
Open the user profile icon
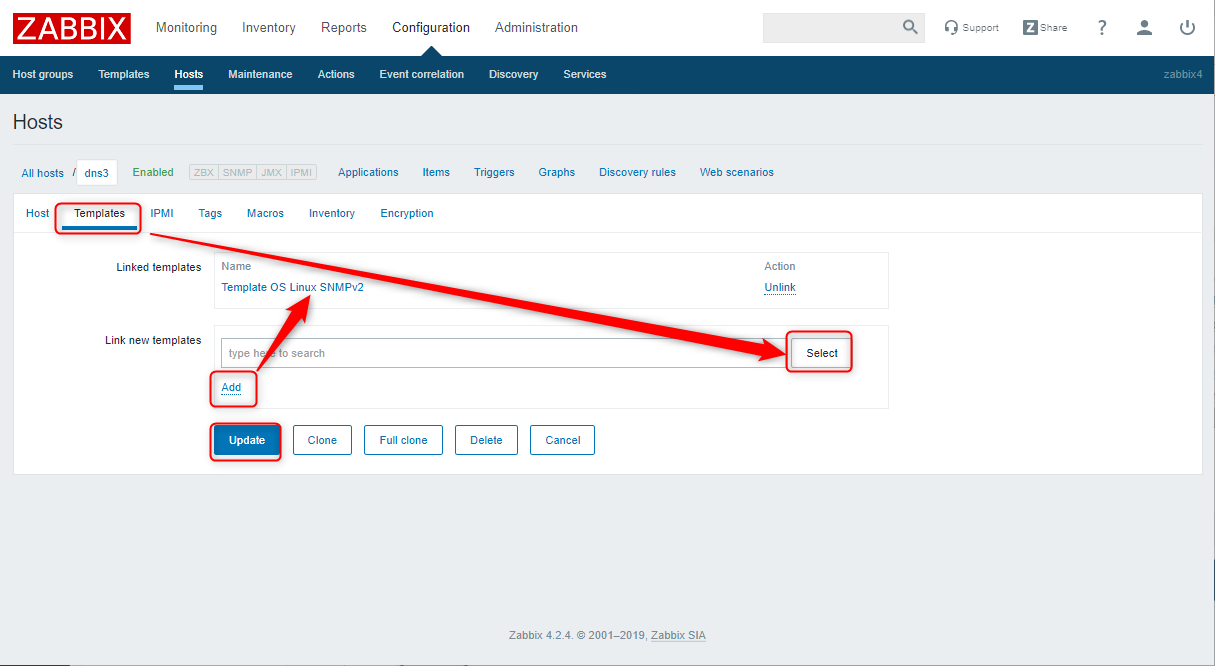1144,28
